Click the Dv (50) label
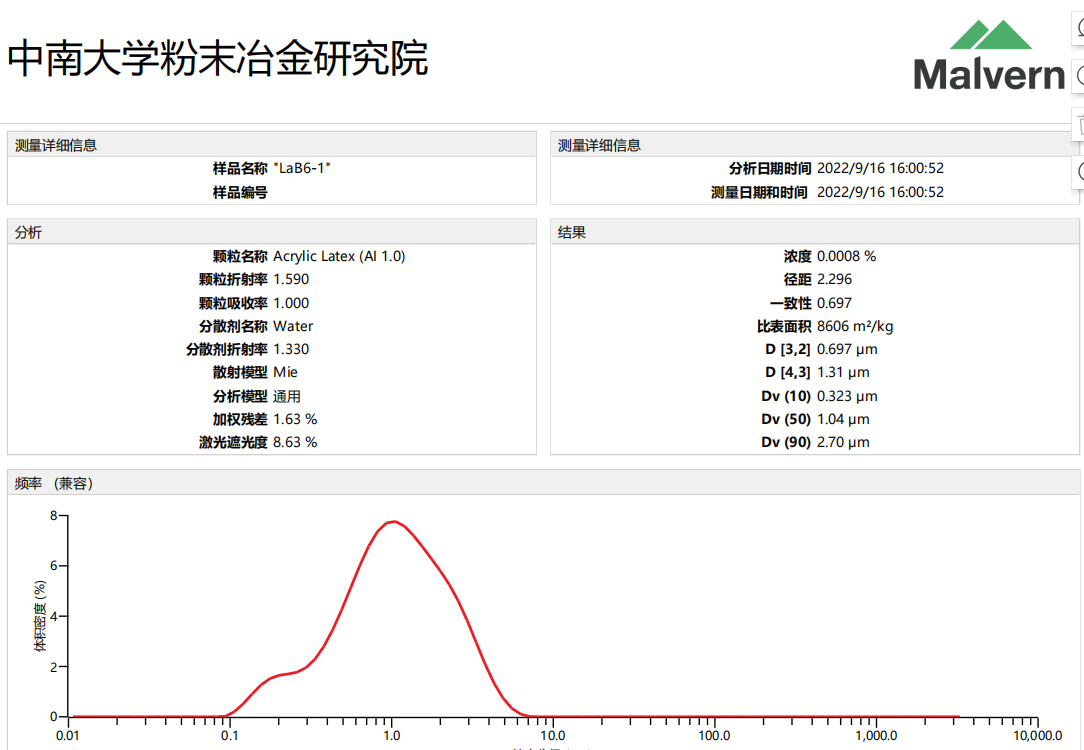Screen dimensions: 1084x750 pyautogui.click(x=786, y=419)
